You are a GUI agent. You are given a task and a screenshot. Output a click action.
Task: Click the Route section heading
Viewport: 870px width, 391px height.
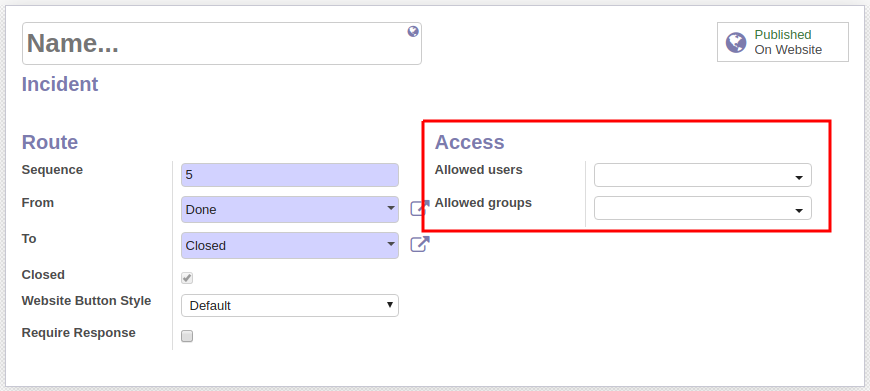tap(50, 142)
